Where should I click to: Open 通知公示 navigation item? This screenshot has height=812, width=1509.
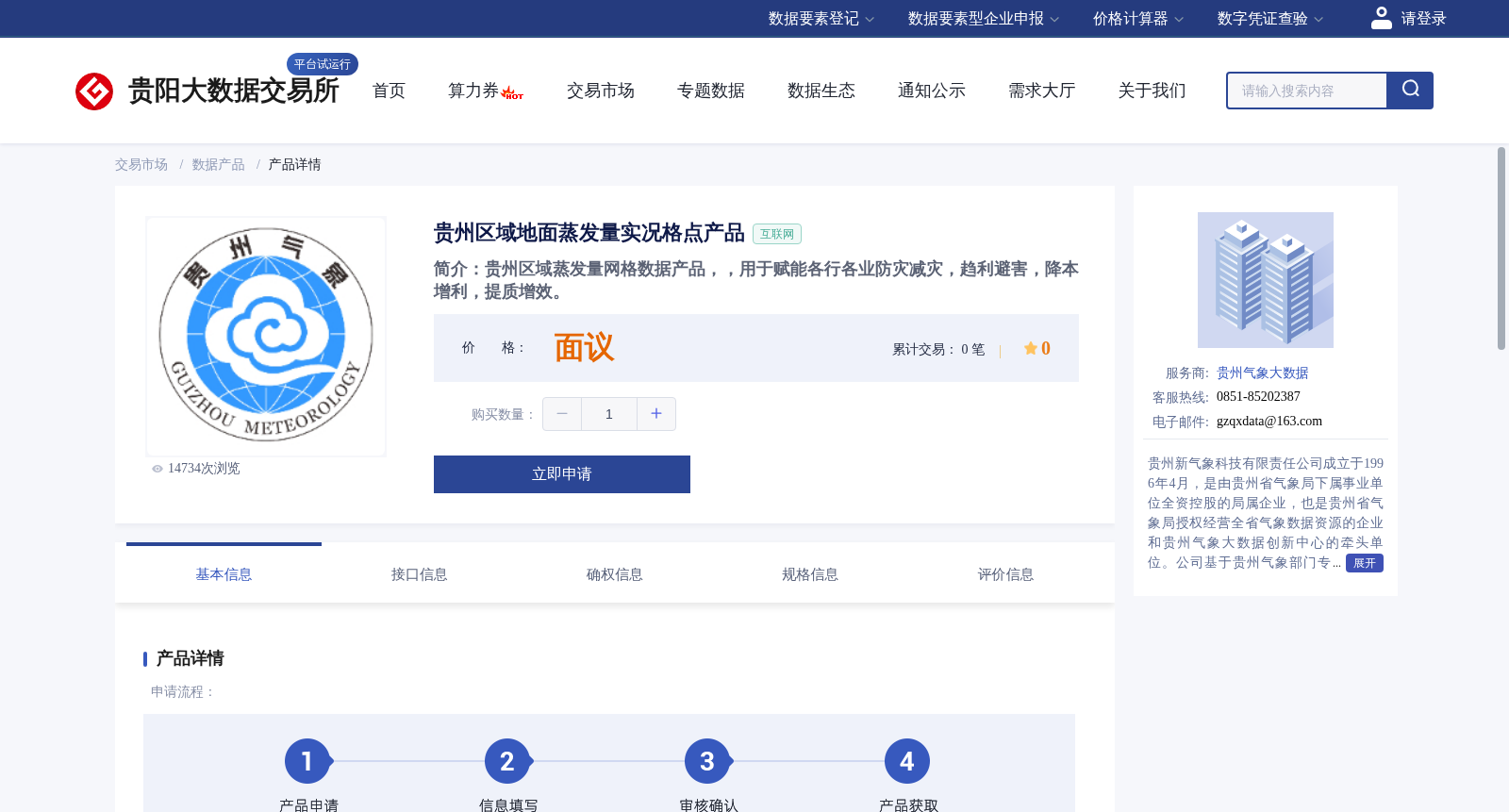tap(932, 91)
